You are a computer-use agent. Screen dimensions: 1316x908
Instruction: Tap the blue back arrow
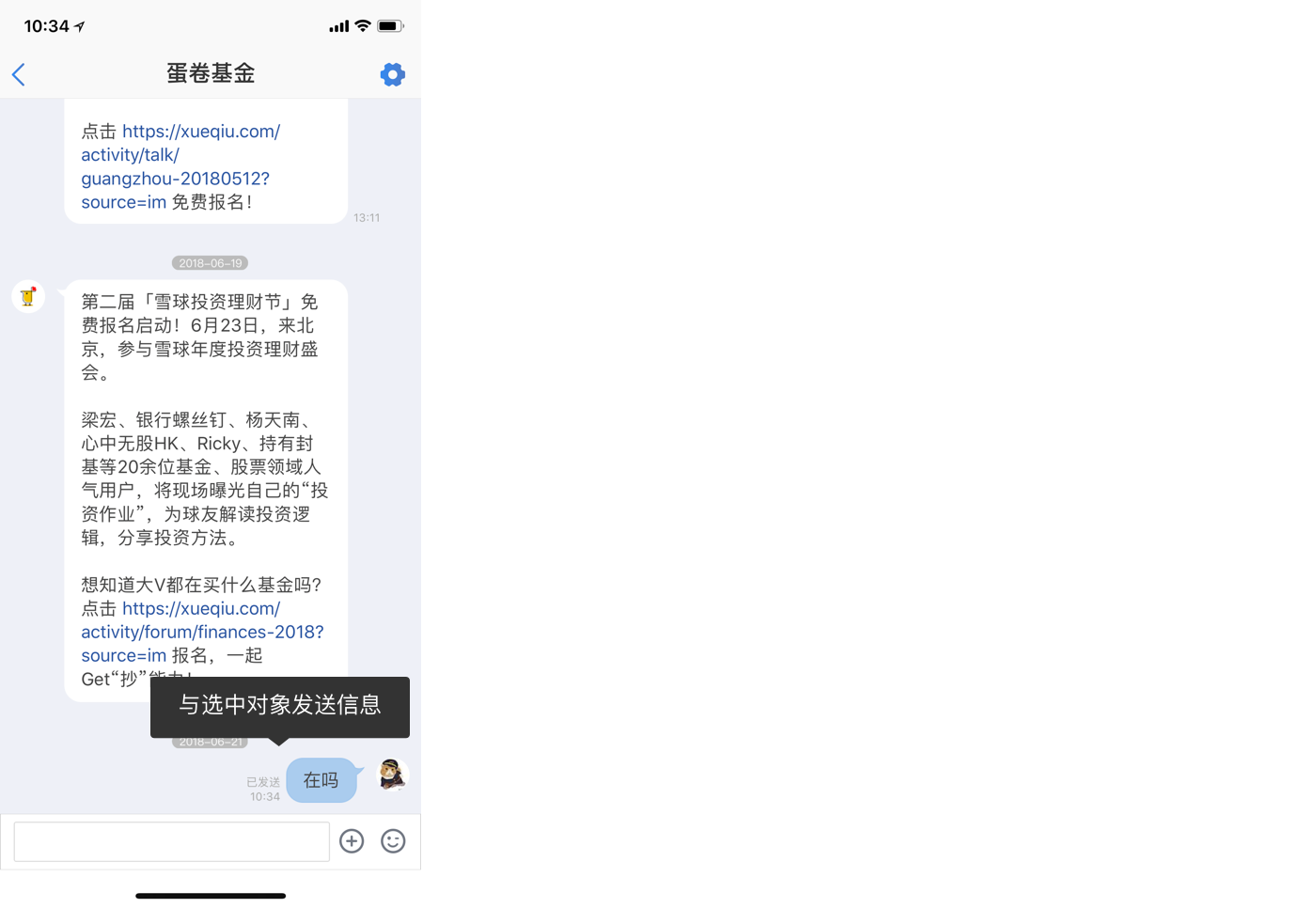click(x=19, y=74)
